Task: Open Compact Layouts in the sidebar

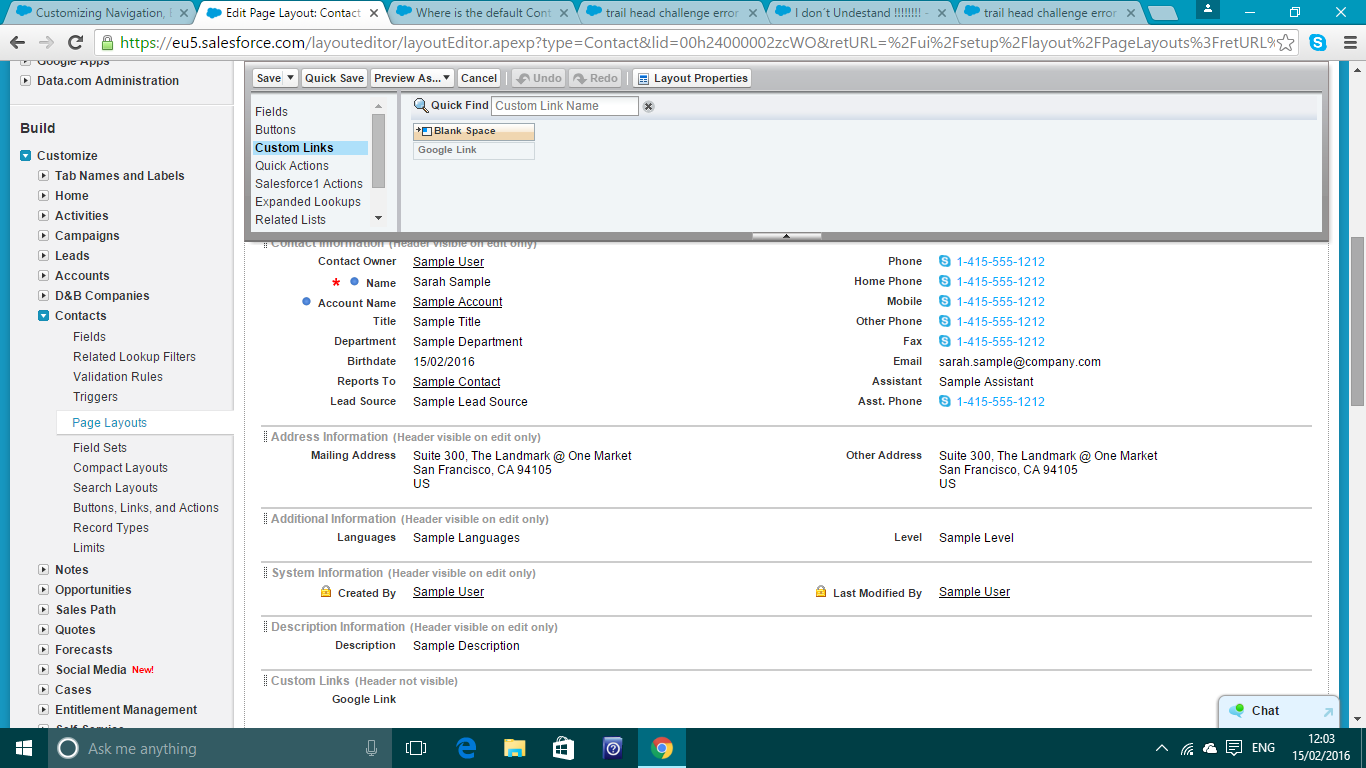Action: 120,468
